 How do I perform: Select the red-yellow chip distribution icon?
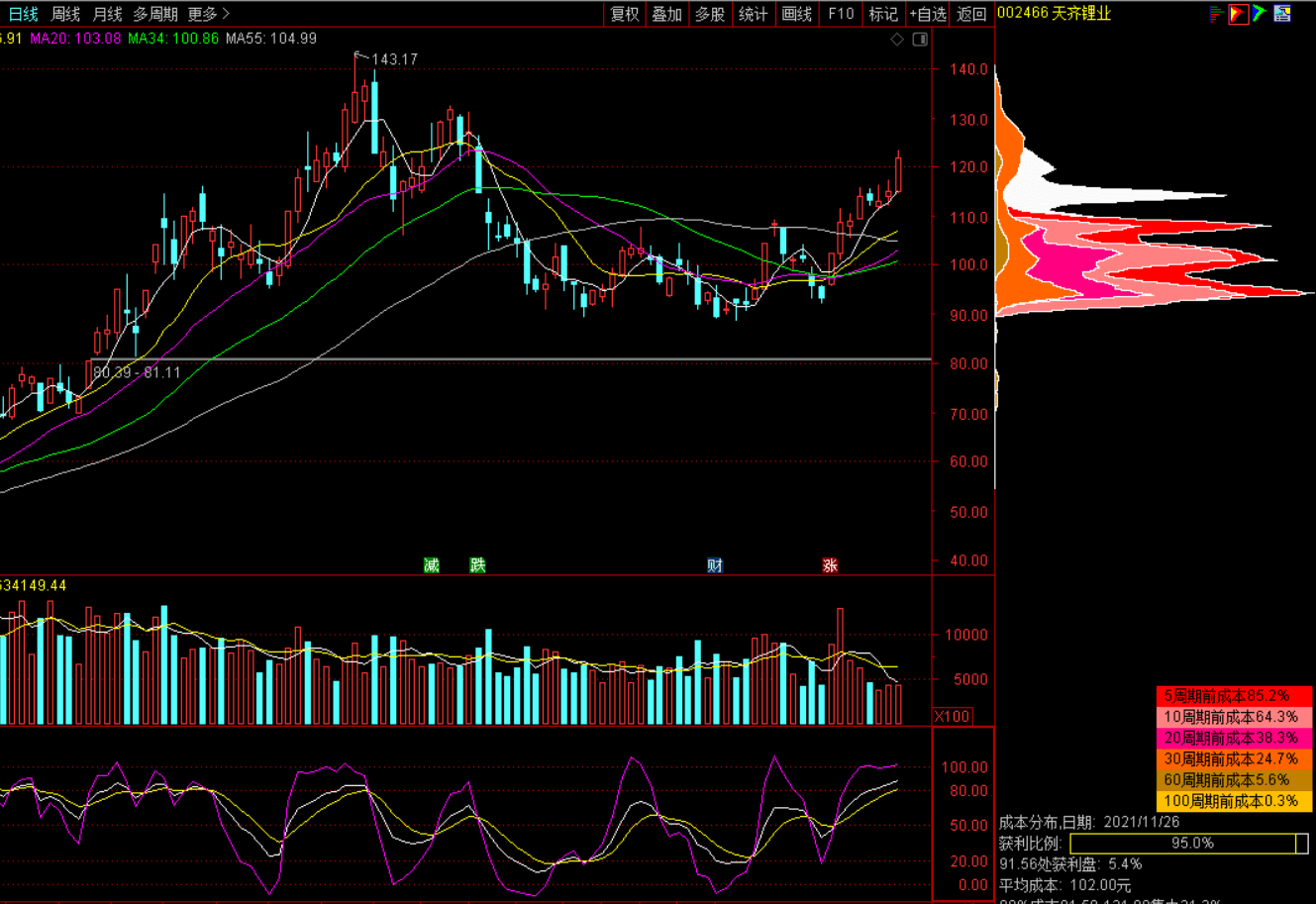tap(1239, 14)
